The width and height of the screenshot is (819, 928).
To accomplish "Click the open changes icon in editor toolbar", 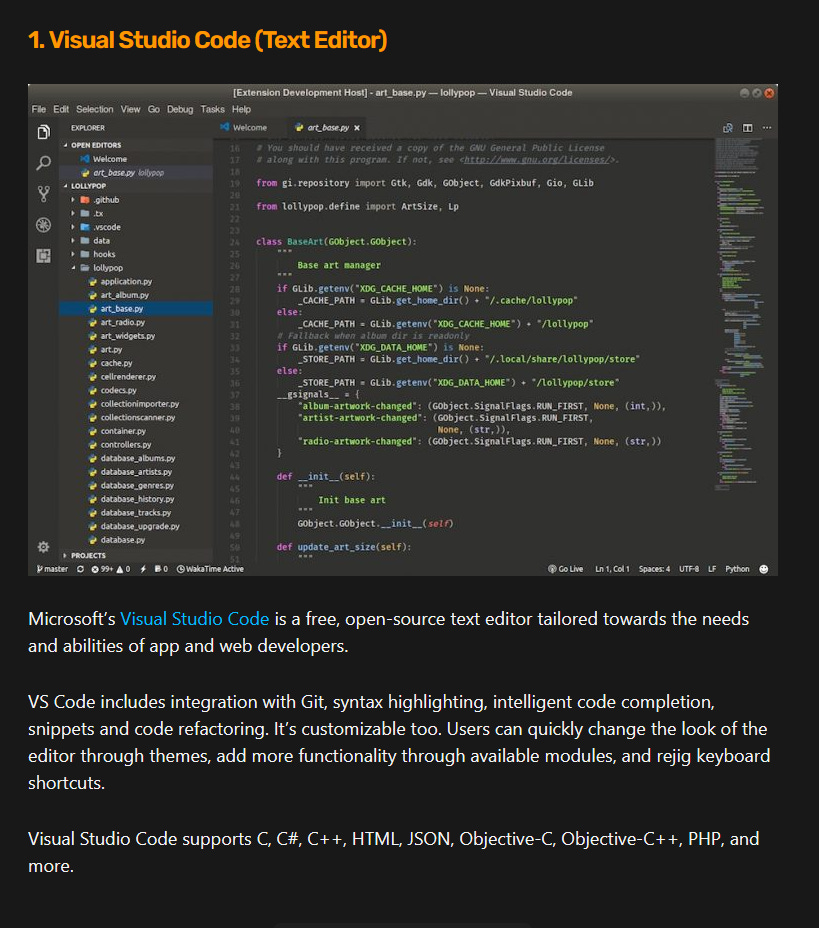I will (728, 128).
